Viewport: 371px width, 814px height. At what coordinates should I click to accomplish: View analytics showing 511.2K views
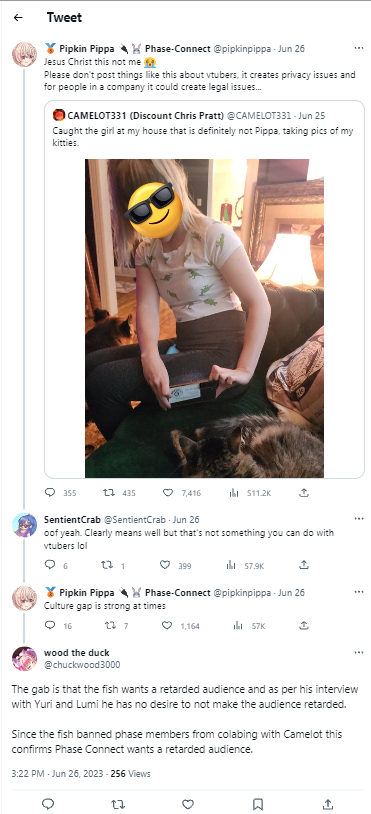[x=233, y=492]
